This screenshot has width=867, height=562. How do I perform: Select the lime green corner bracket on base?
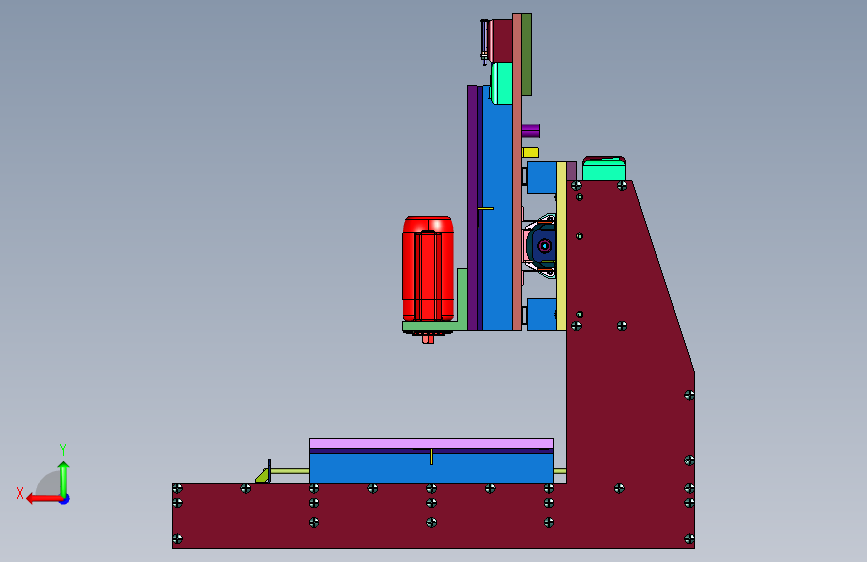(x=262, y=476)
